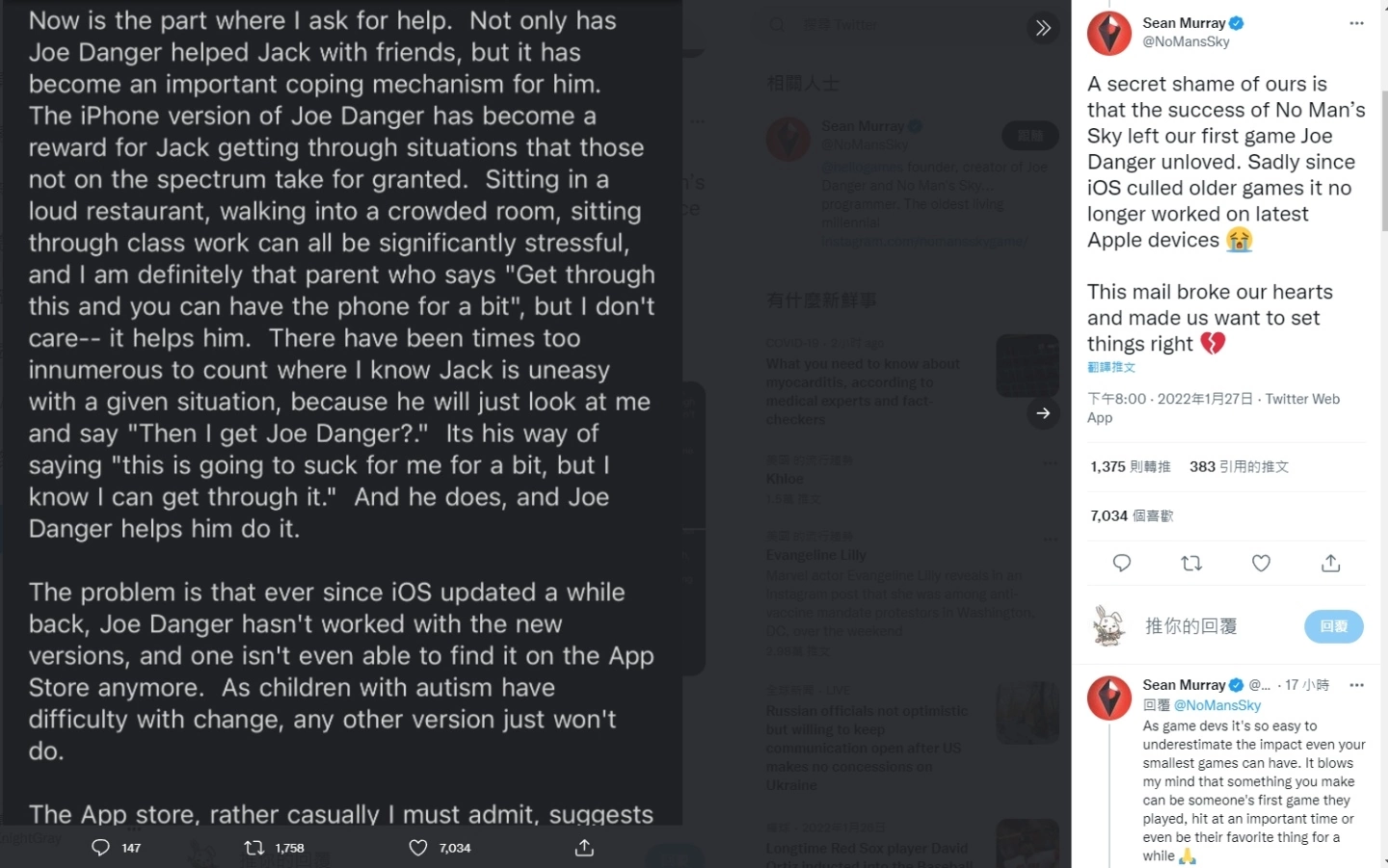
Task: Click the reply icon under the tweet stats
Action: point(1122,564)
